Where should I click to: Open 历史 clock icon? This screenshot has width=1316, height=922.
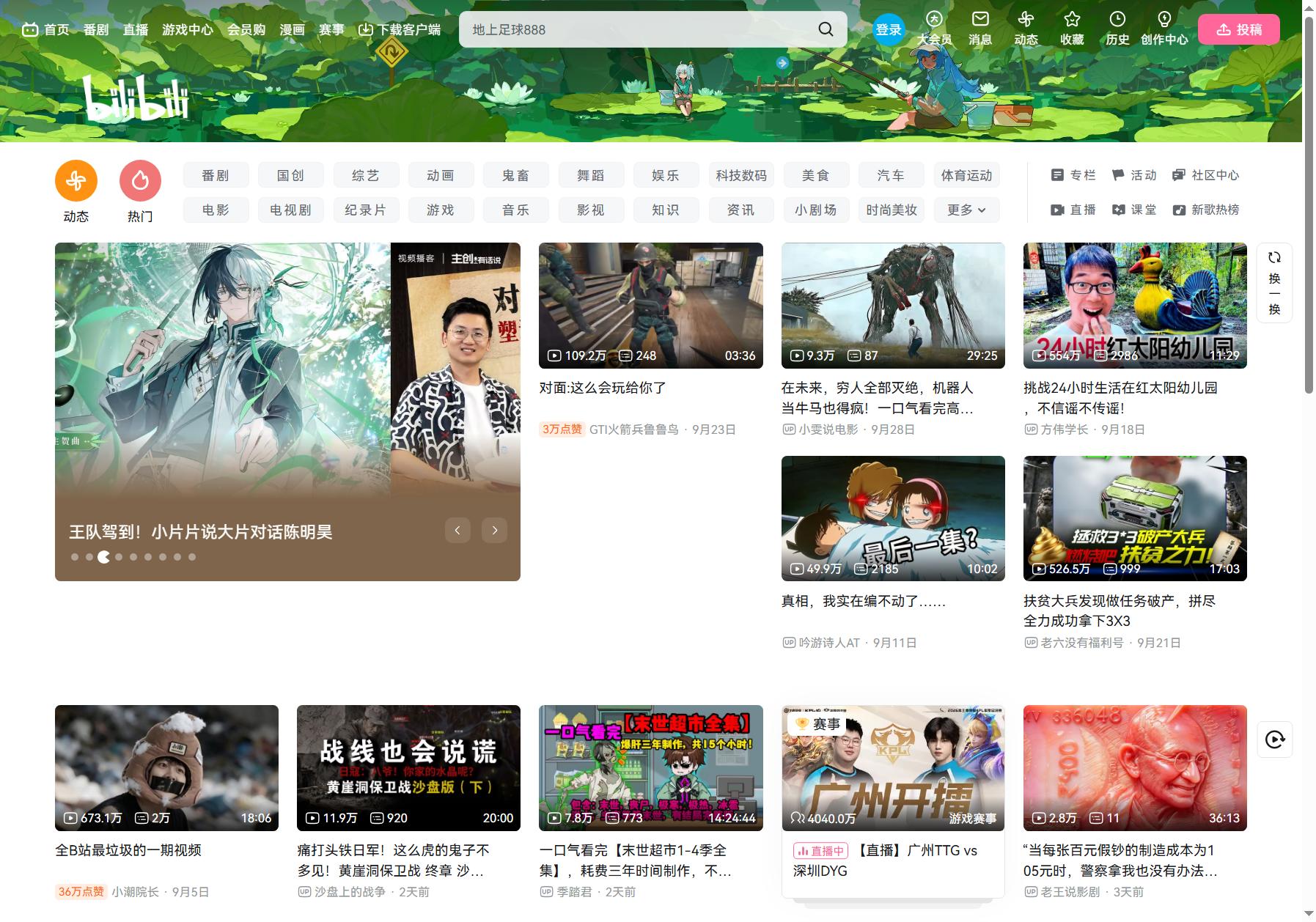[x=1117, y=19]
